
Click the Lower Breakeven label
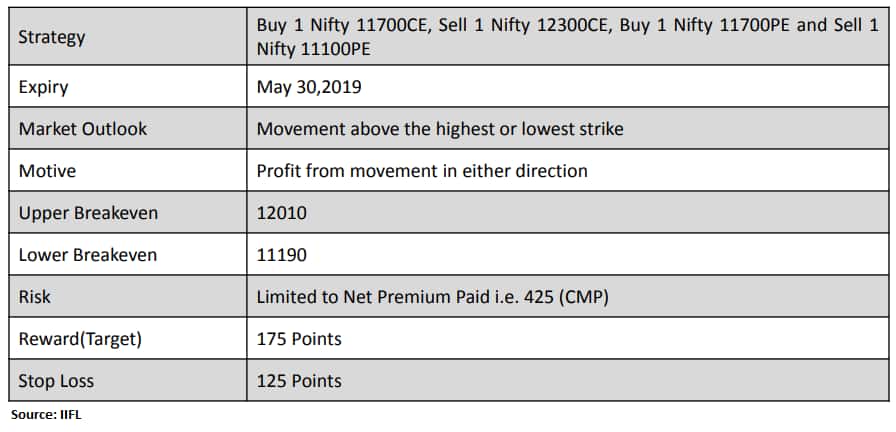[87, 254]
